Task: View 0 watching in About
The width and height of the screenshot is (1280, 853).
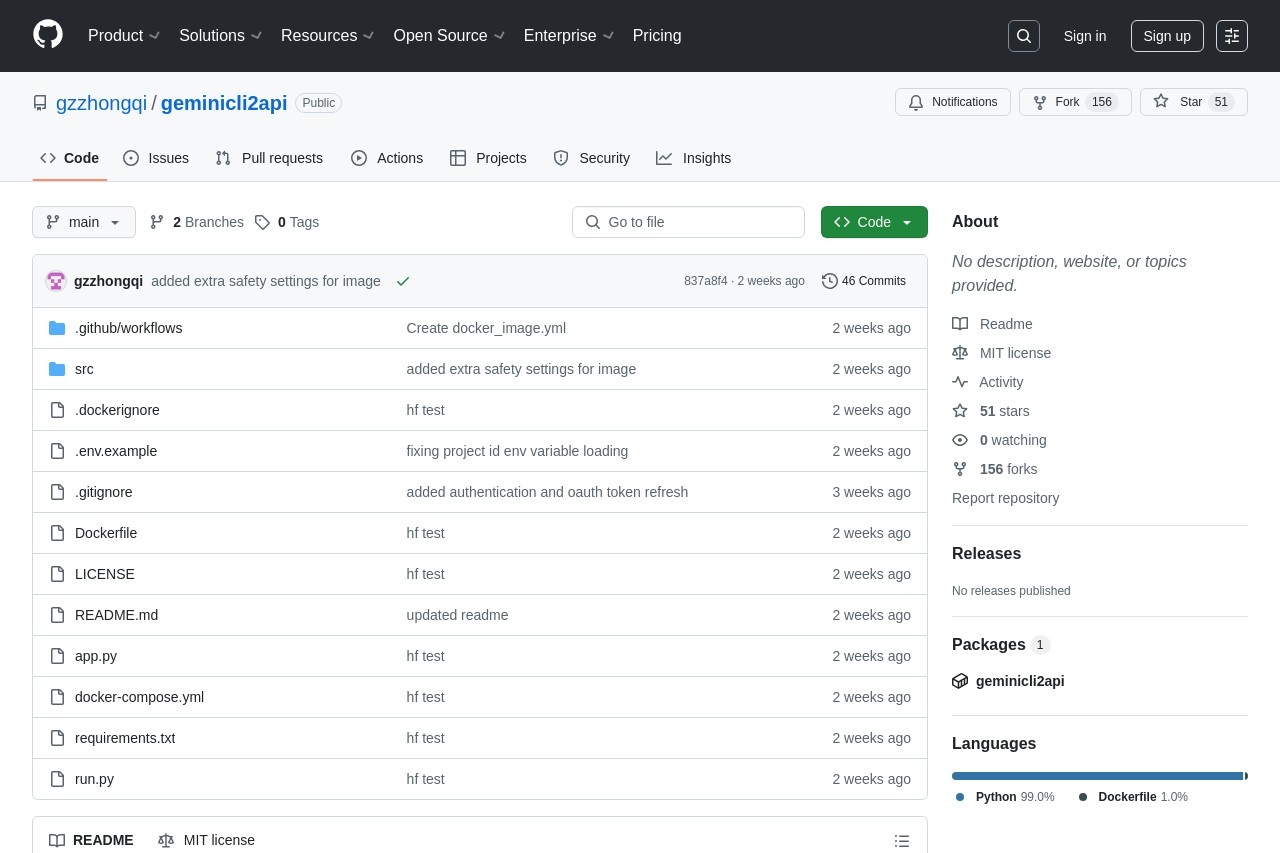Action: coord(1000,440)
